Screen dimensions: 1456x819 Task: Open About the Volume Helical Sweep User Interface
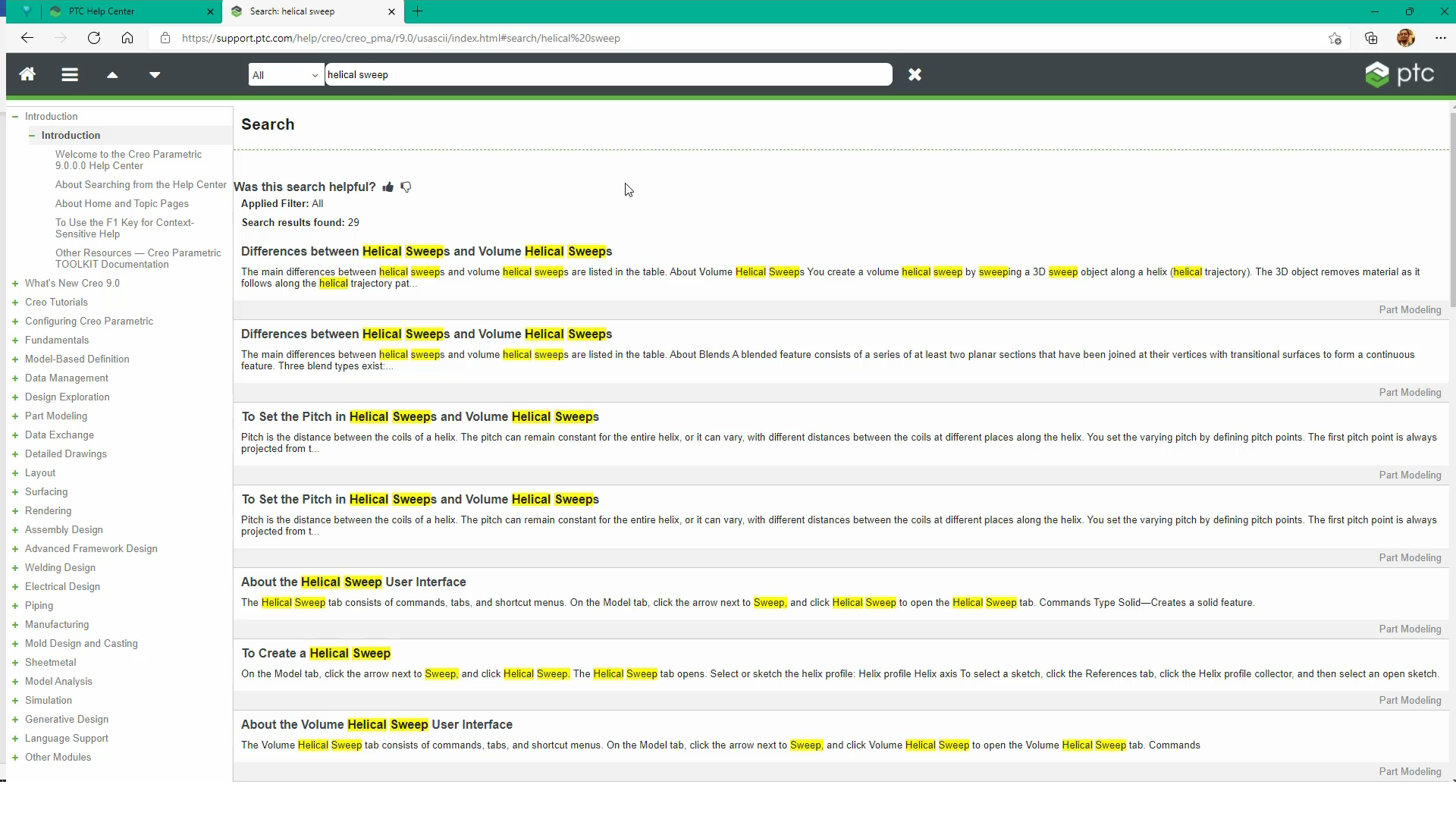coord(377,724)
